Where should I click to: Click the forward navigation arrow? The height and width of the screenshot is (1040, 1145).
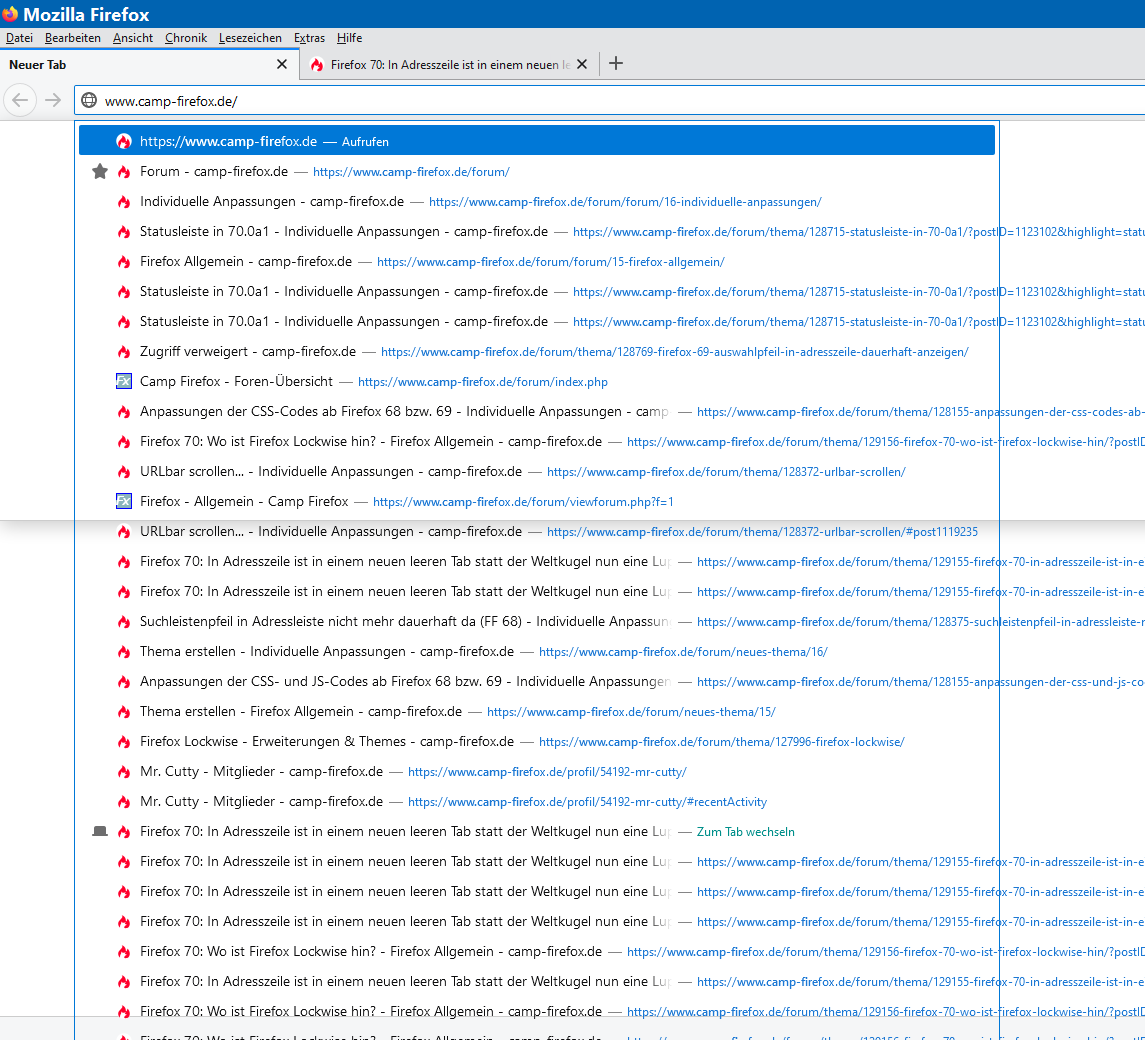[53, 100]
